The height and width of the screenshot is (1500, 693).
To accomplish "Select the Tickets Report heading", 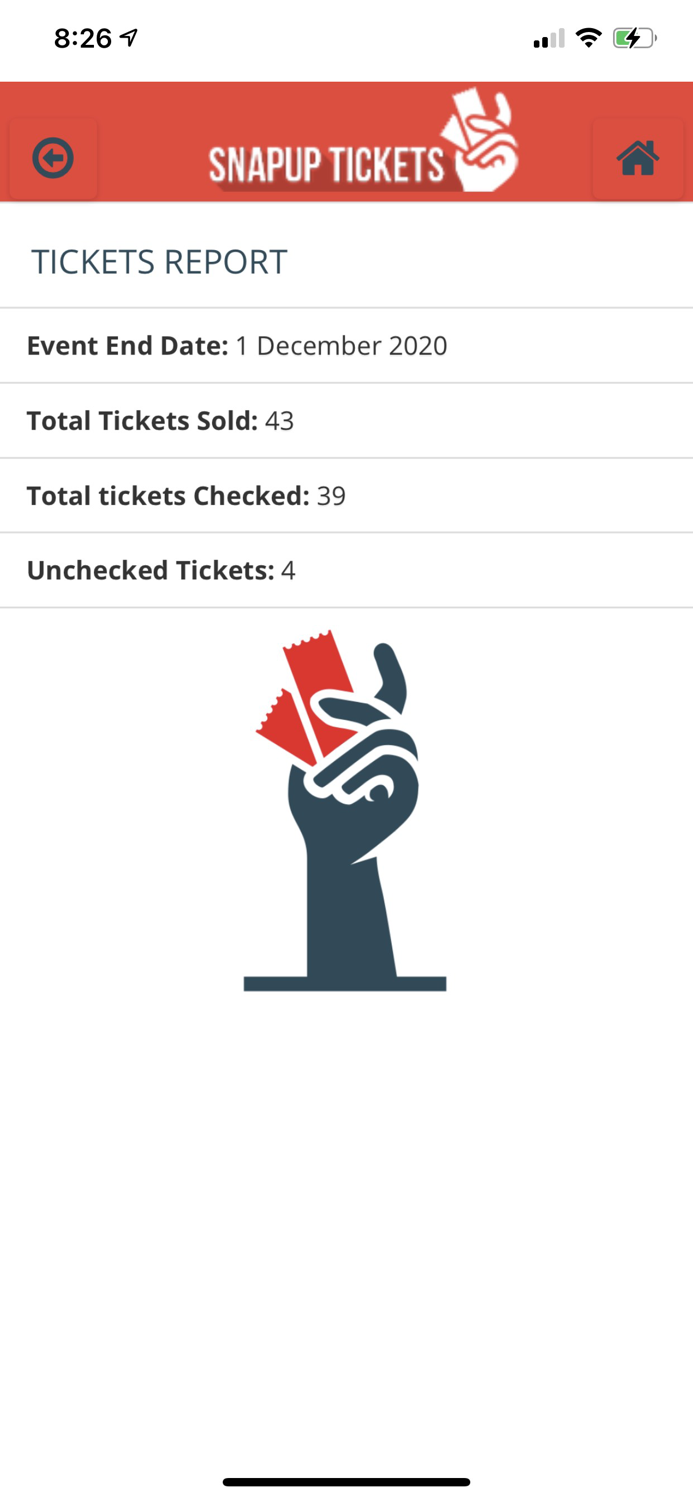I will 158,261.
